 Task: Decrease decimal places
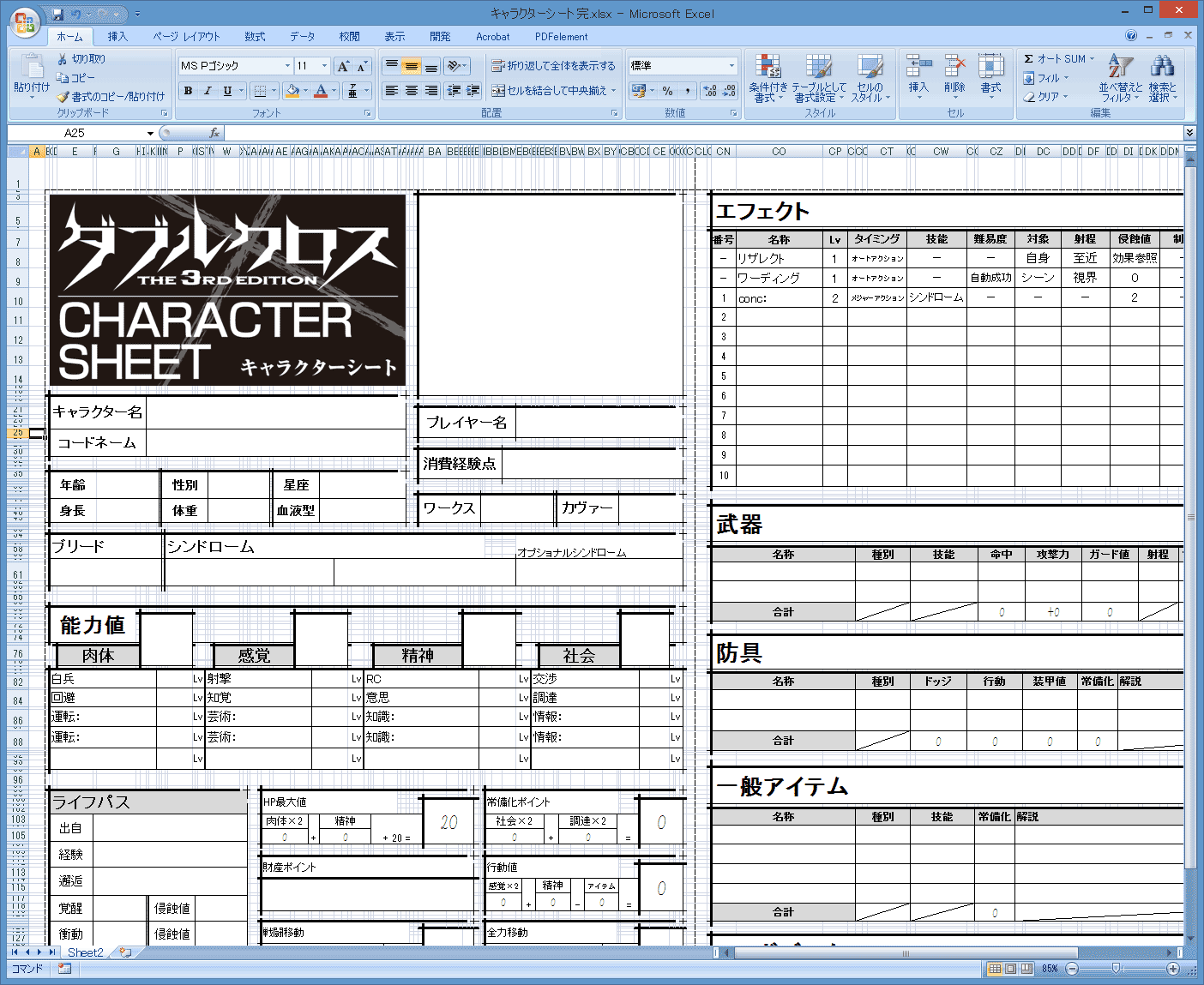click(729, 91)
